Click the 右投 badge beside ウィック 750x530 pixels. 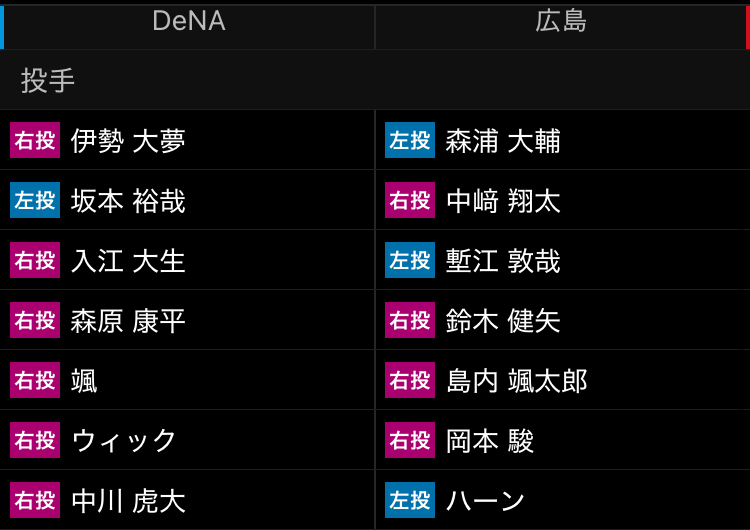(35, 440)
